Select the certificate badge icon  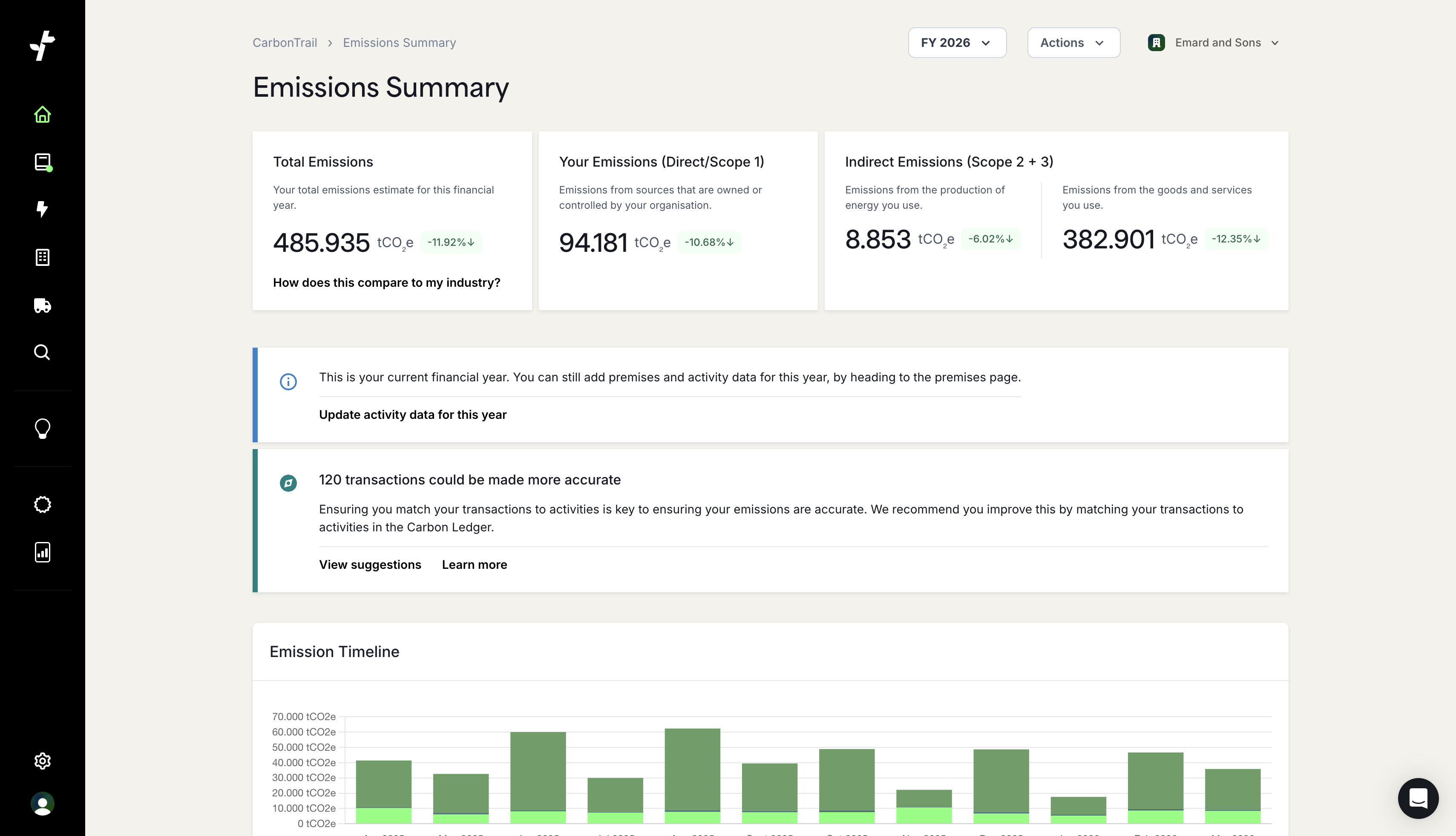point(43,504)
